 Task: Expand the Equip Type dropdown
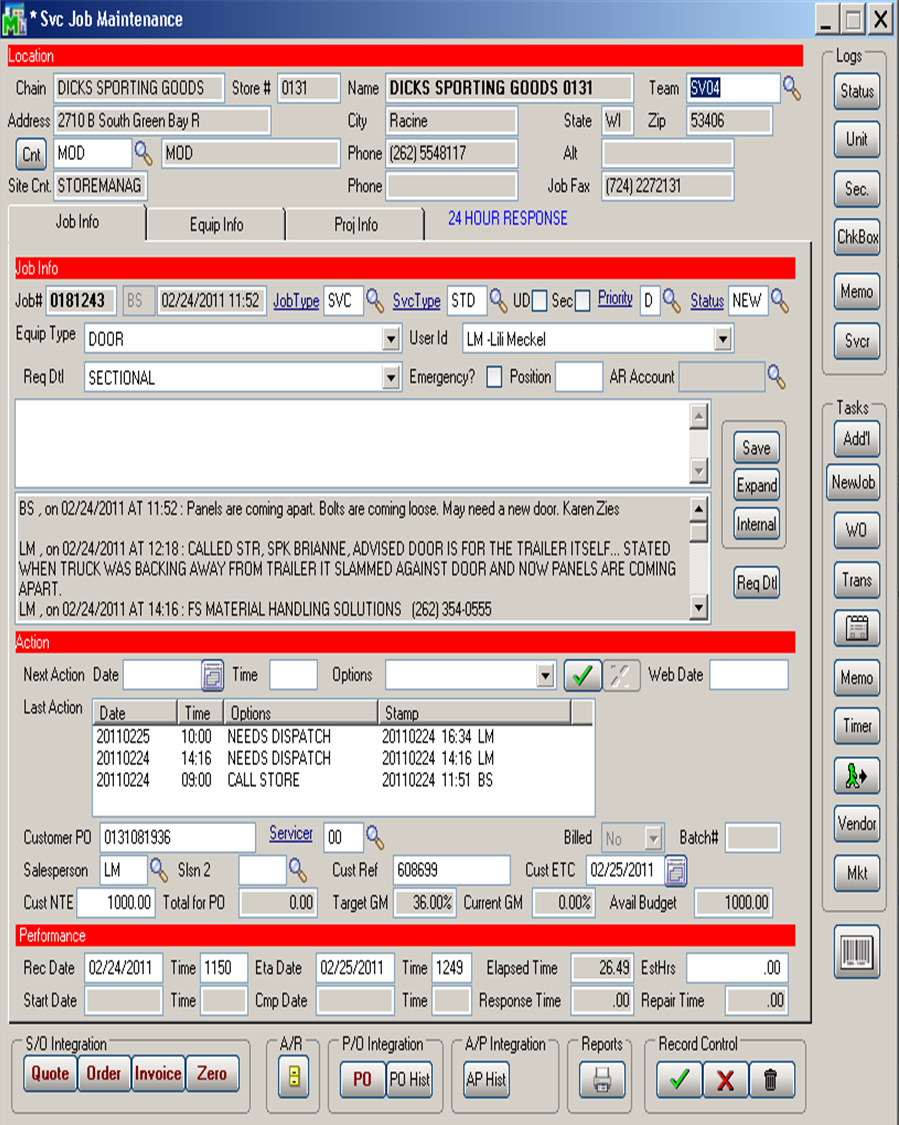(x=392, y=340)
